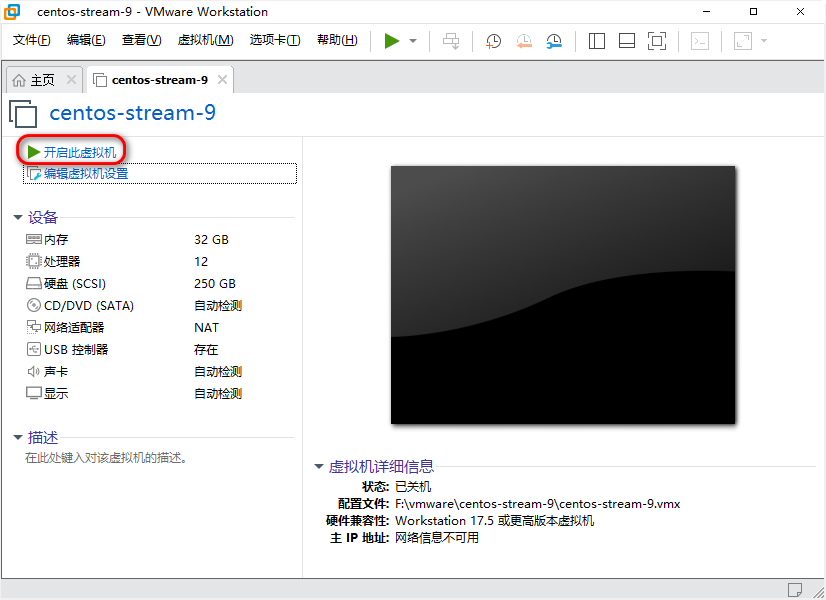
Task: Click the NAT network value
Action: [x=206, y=328]
